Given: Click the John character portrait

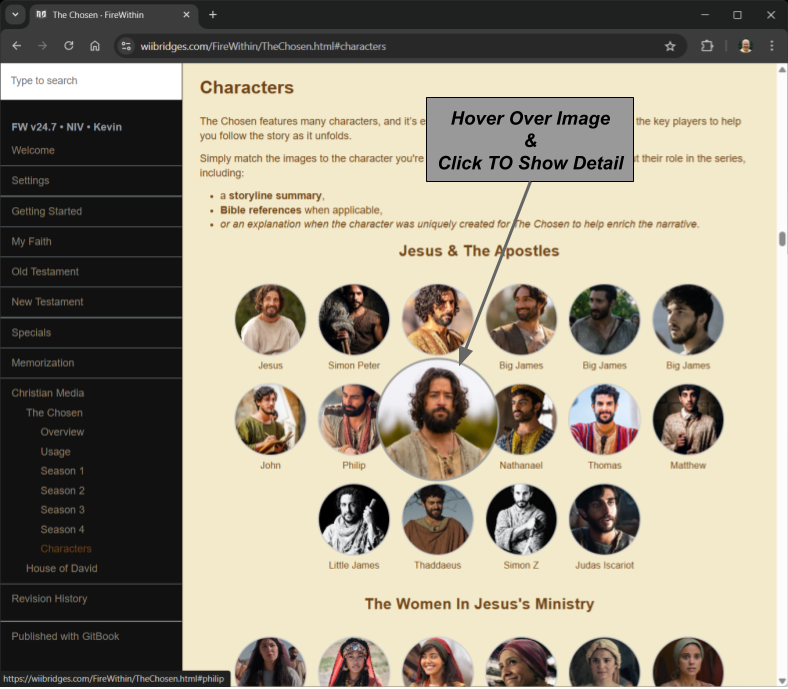Looking at the screenshot, I should (x=270, y=420).
